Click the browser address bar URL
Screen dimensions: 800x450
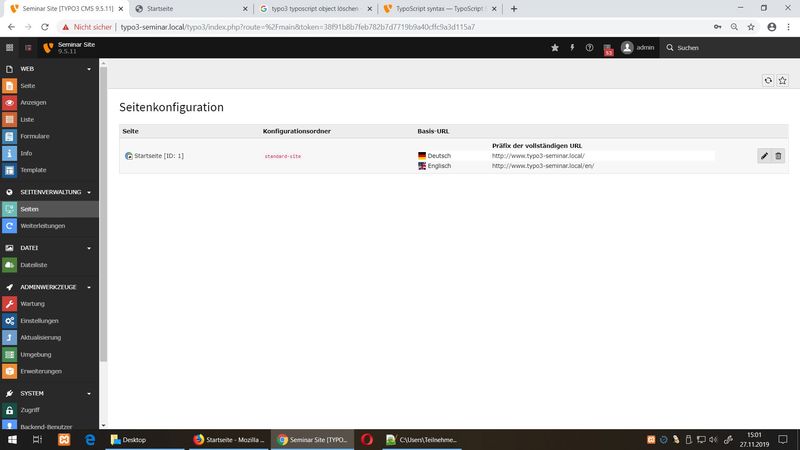point(297,27)
